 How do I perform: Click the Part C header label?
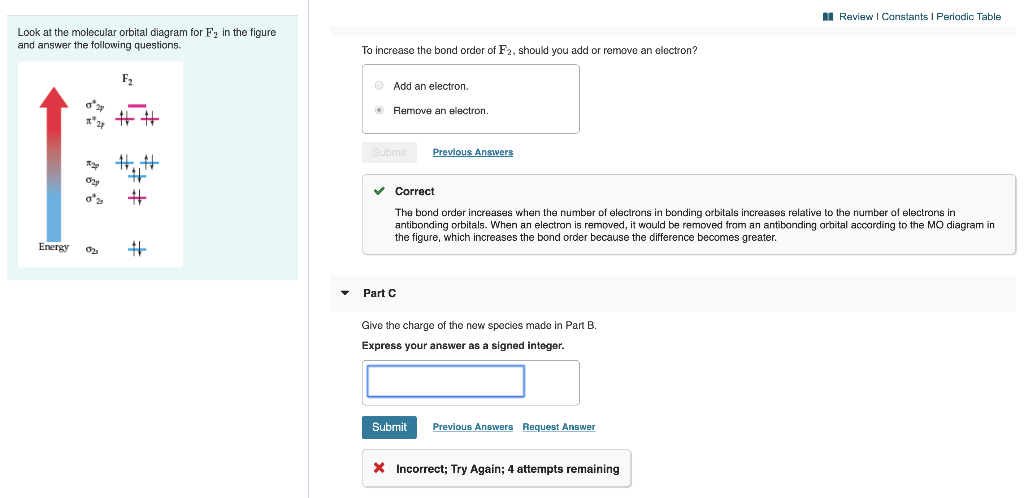click(x=379, y=293)
